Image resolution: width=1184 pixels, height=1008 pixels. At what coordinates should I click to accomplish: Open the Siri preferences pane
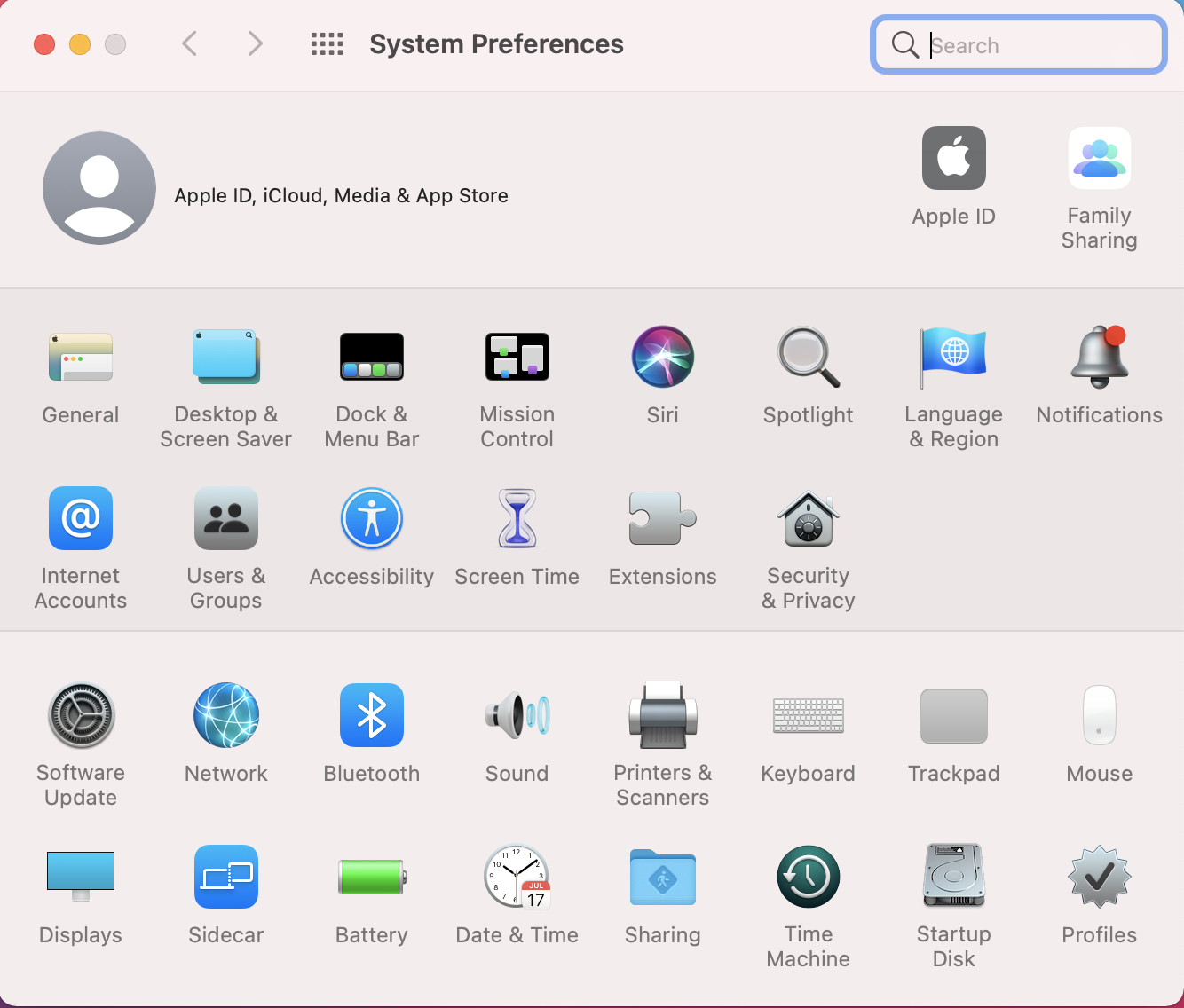tap(662, 358)
